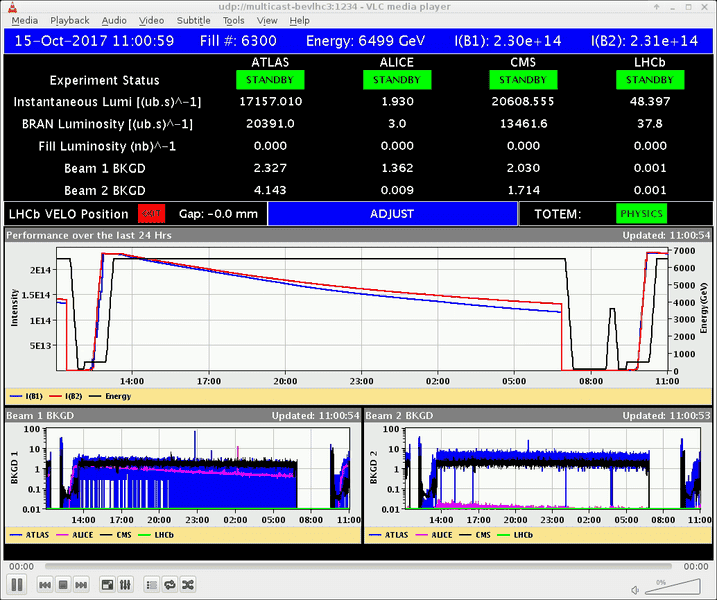
Task: Click the Gap: -0.0 mm text
Action: (218, 214)
